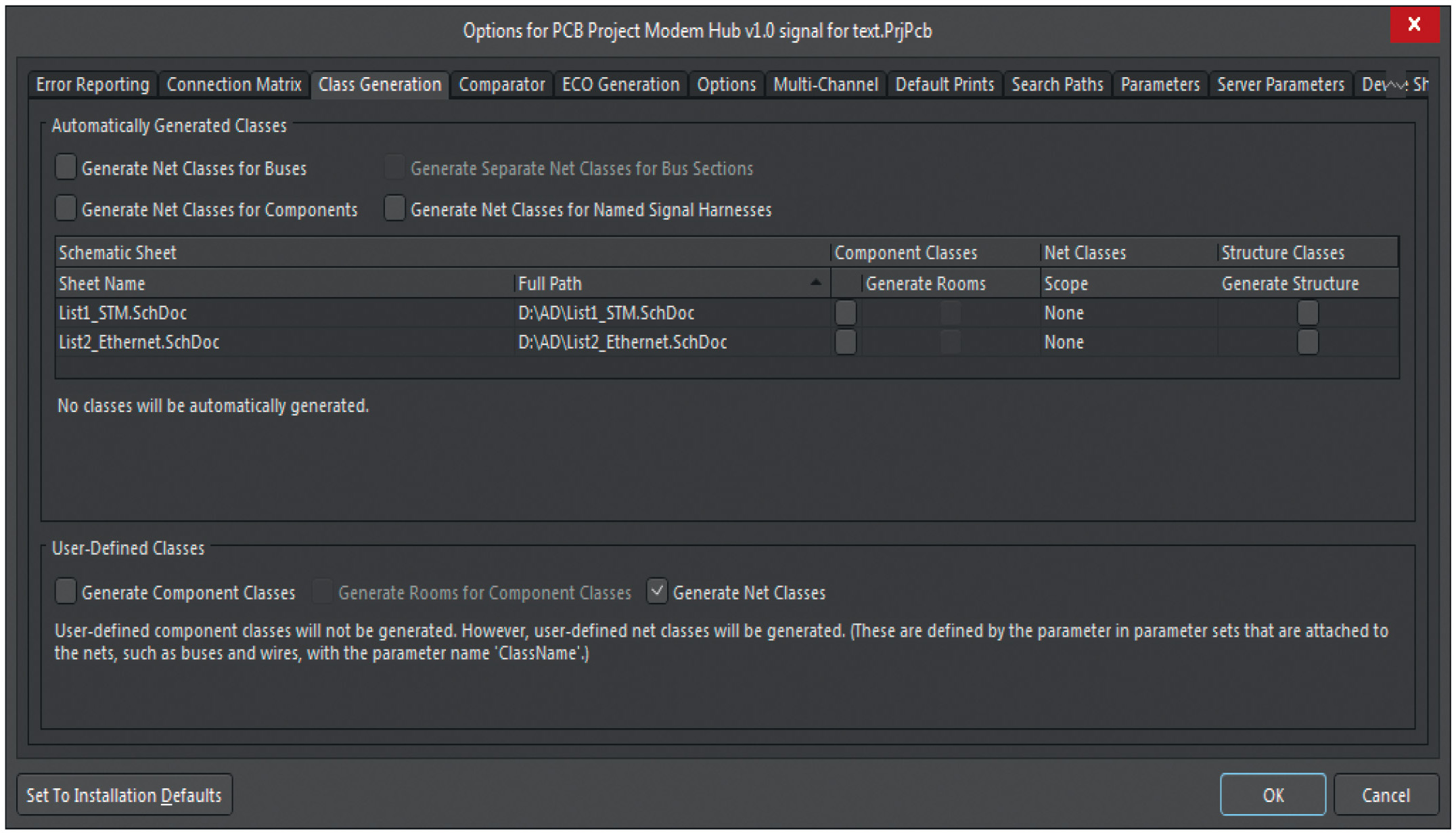Toggle component class checkbox for List2_Ethernet.SchDoc

tap(846, 342)
